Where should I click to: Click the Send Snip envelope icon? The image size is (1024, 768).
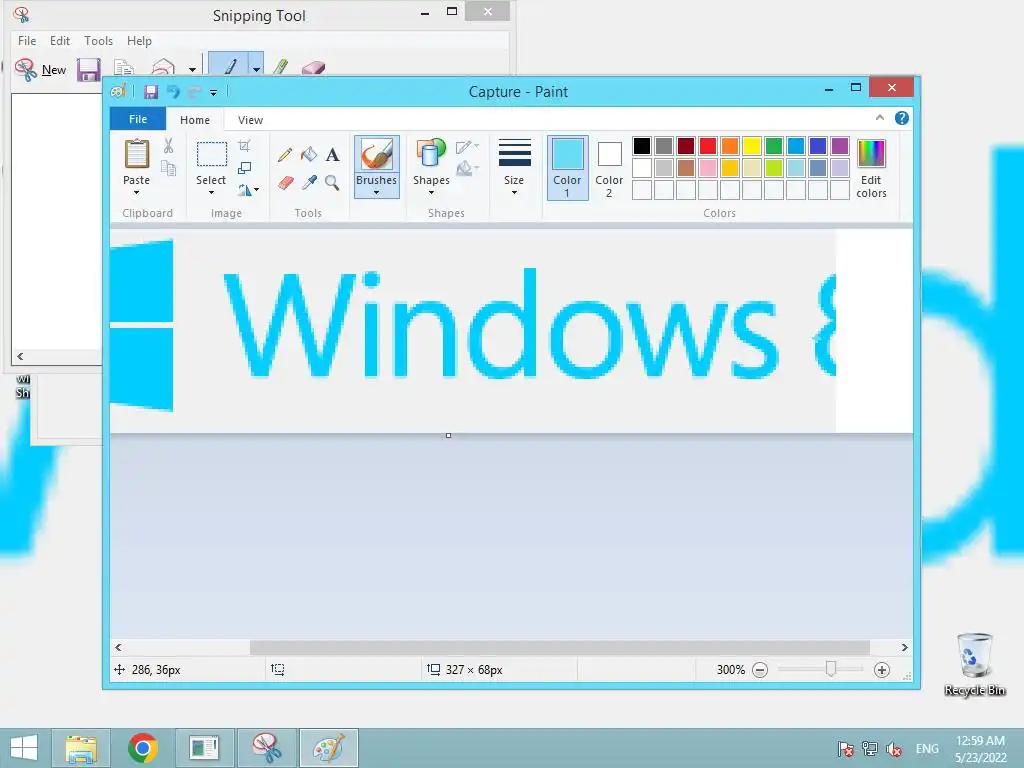[164, 67]
